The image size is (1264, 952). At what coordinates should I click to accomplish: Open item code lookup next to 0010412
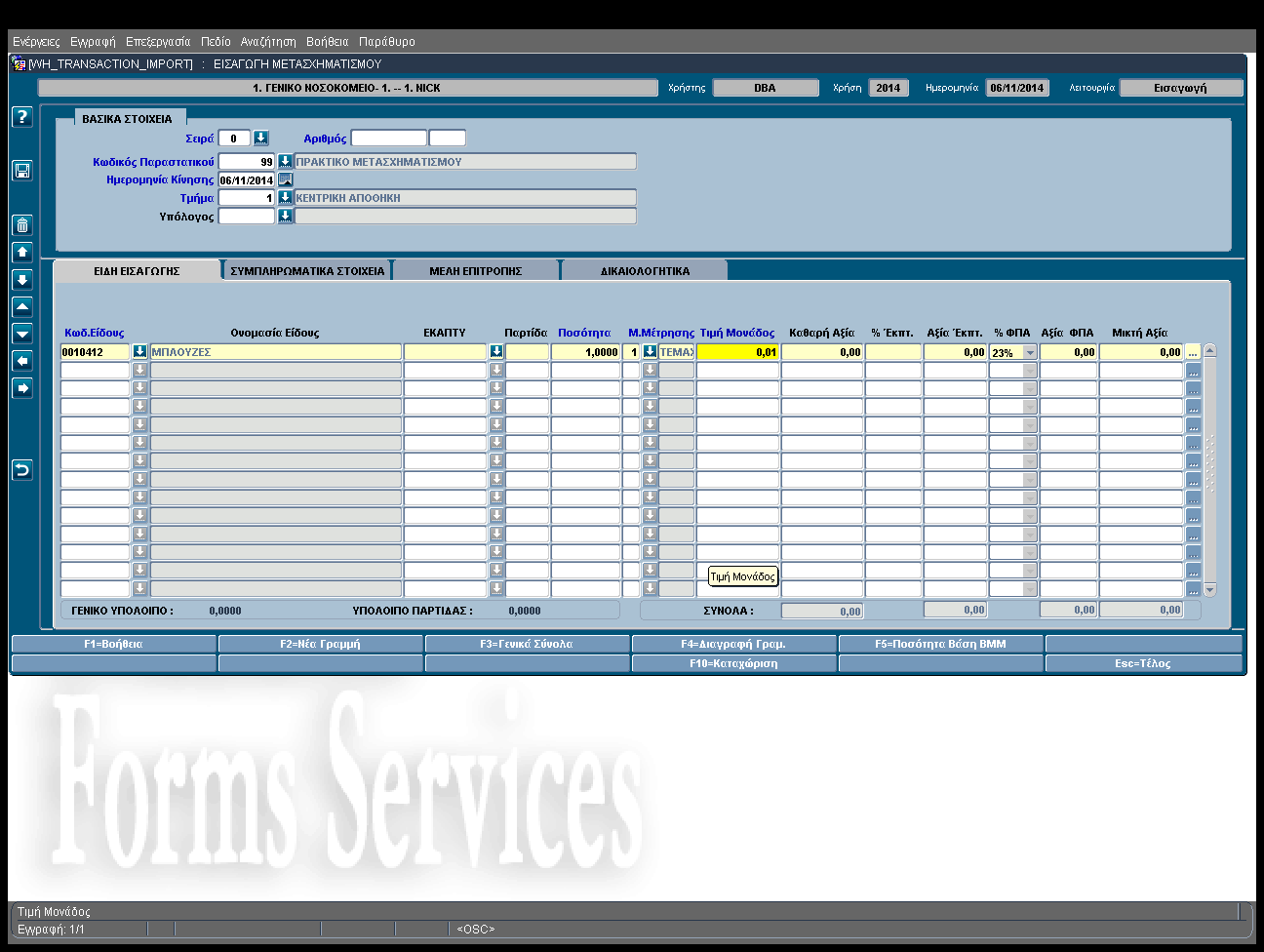coord(139,351)
